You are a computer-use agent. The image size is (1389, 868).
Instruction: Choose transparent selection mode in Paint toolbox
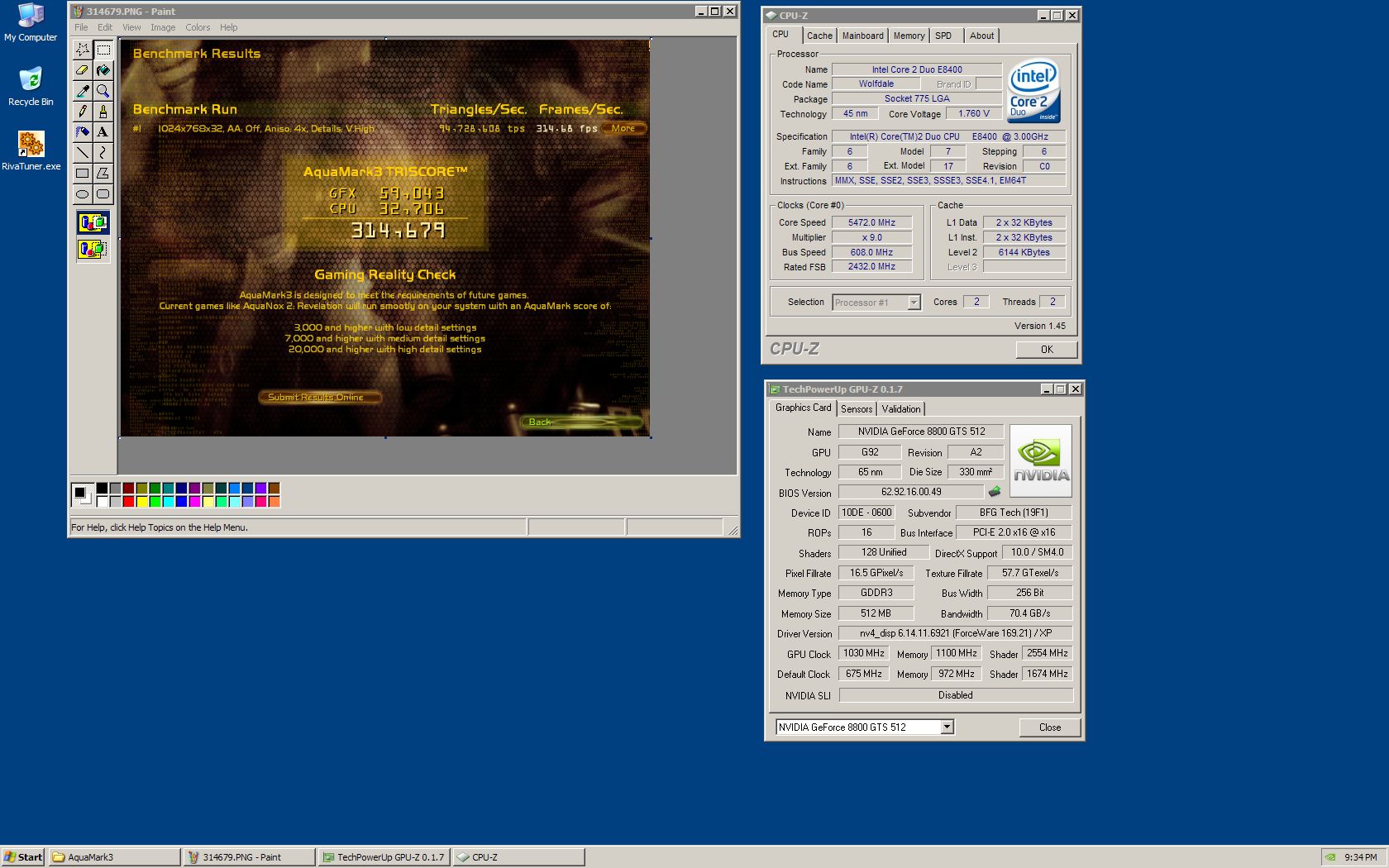93,249
